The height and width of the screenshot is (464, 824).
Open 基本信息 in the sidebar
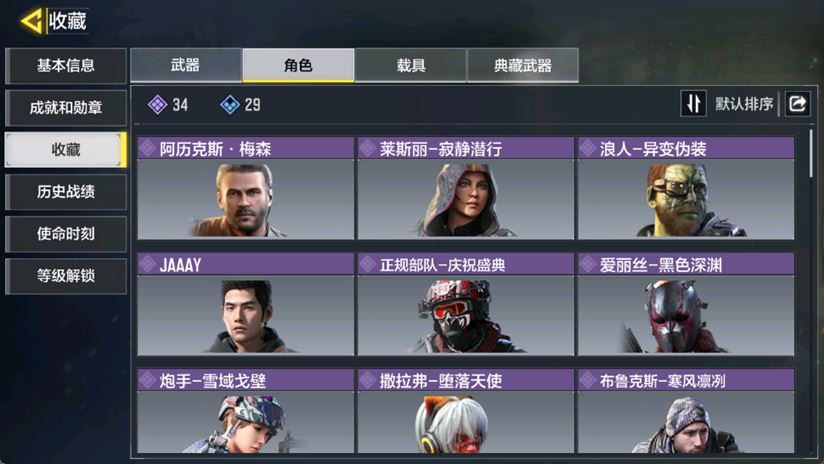click(66, 66)
